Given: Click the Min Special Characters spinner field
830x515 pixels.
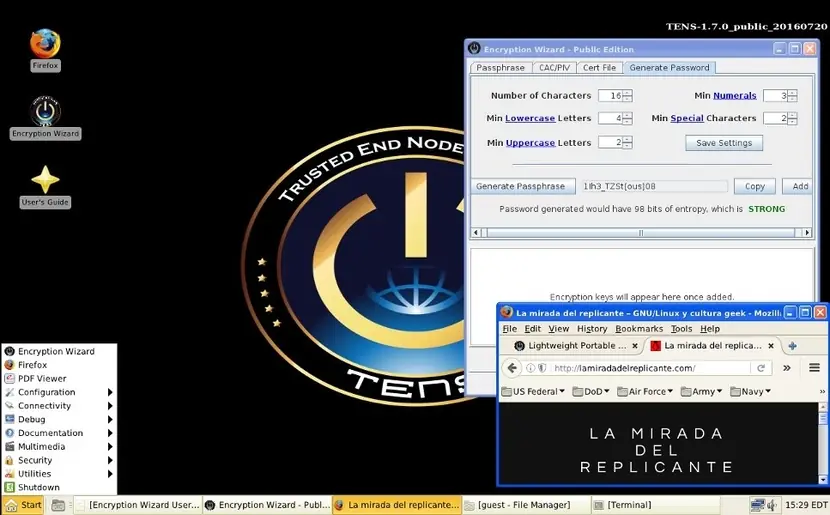Looking at the screenshot, I should click(780, 118).
